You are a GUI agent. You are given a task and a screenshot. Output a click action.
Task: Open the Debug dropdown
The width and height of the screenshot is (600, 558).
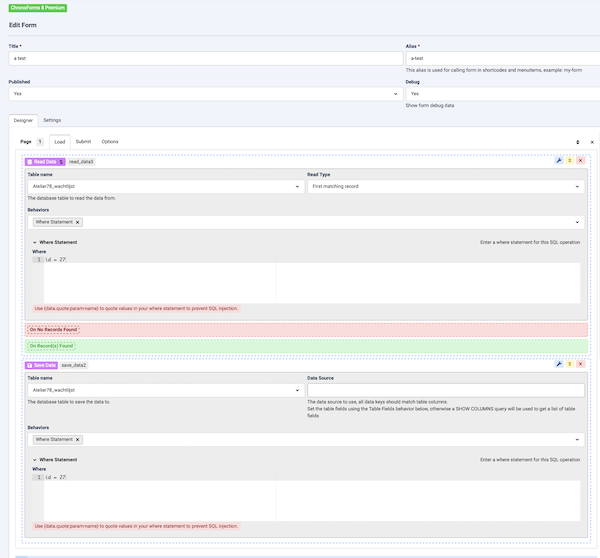coord(500,93)
